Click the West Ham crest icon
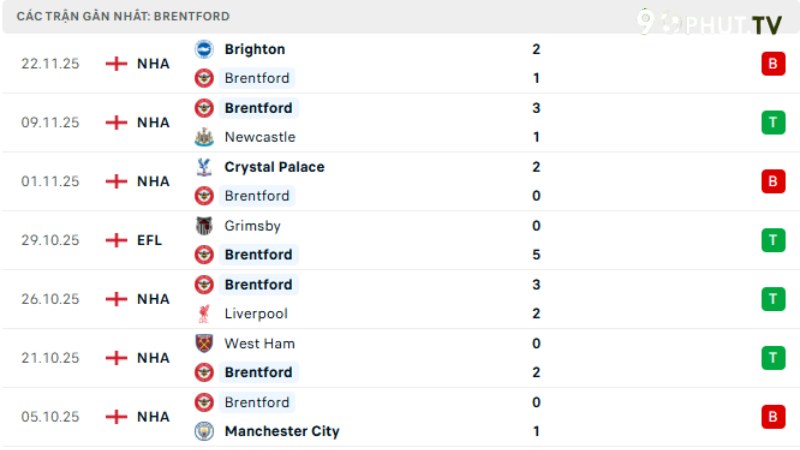The image size is (800, 450). pyautogui.click(x=204, y=343)
